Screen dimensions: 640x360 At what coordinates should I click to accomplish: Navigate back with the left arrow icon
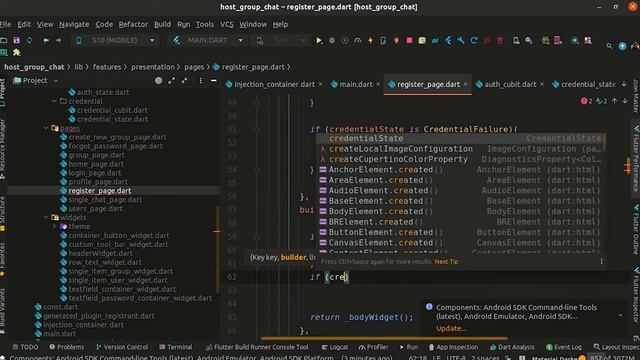(46, 40)
